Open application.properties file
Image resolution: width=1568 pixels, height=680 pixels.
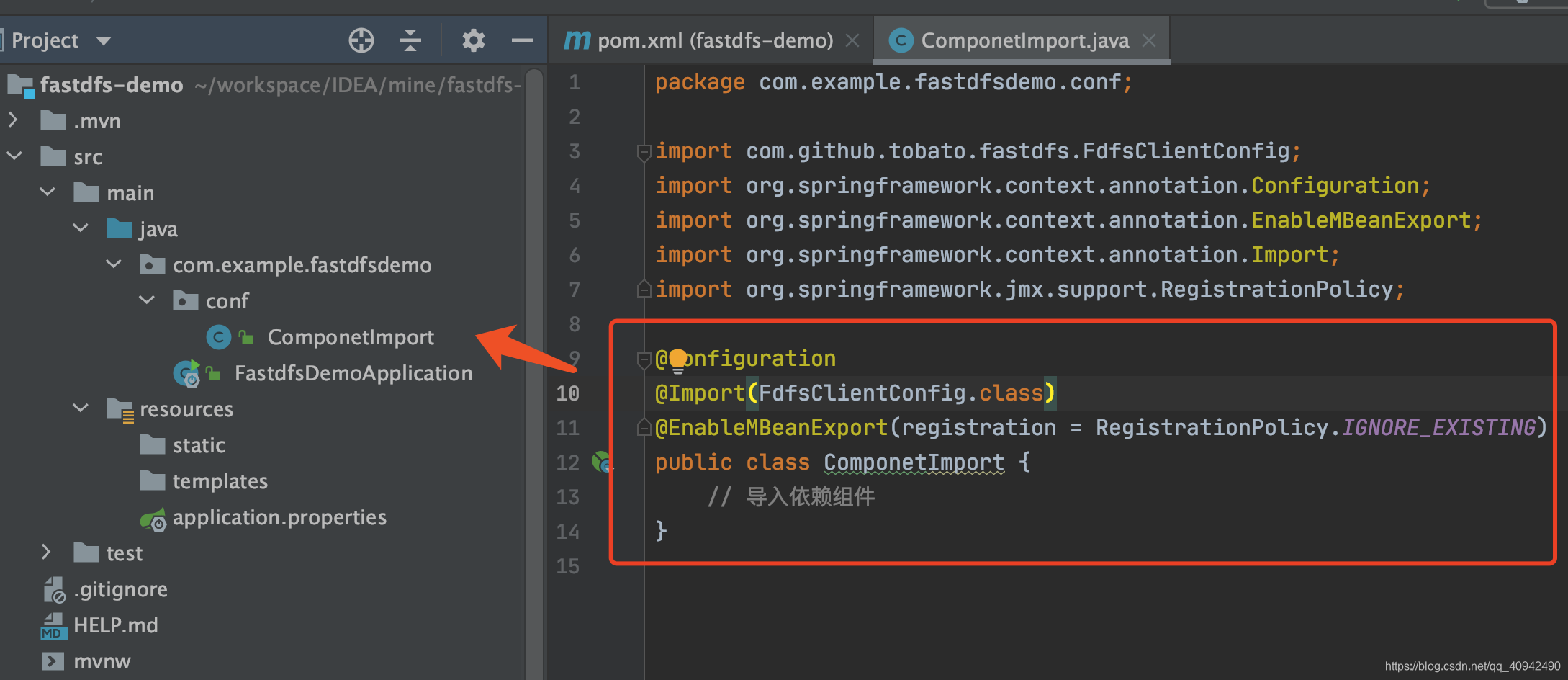(x=279, y=517)
